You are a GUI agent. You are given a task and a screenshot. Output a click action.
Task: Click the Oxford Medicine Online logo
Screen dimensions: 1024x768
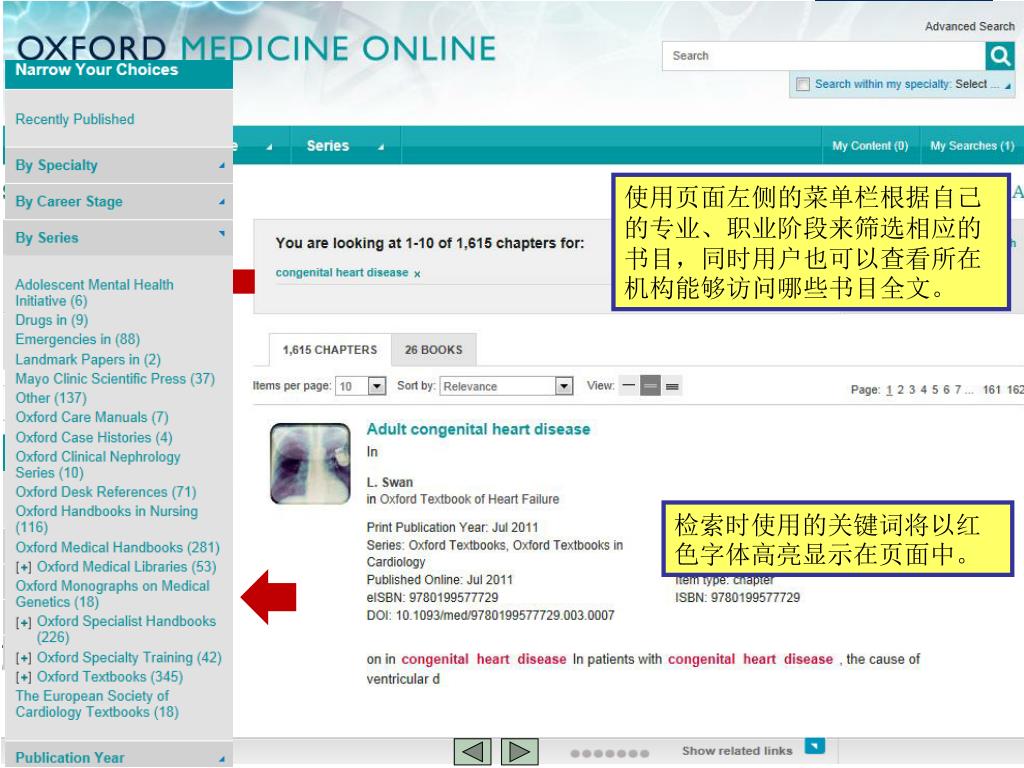pos(256,49)
